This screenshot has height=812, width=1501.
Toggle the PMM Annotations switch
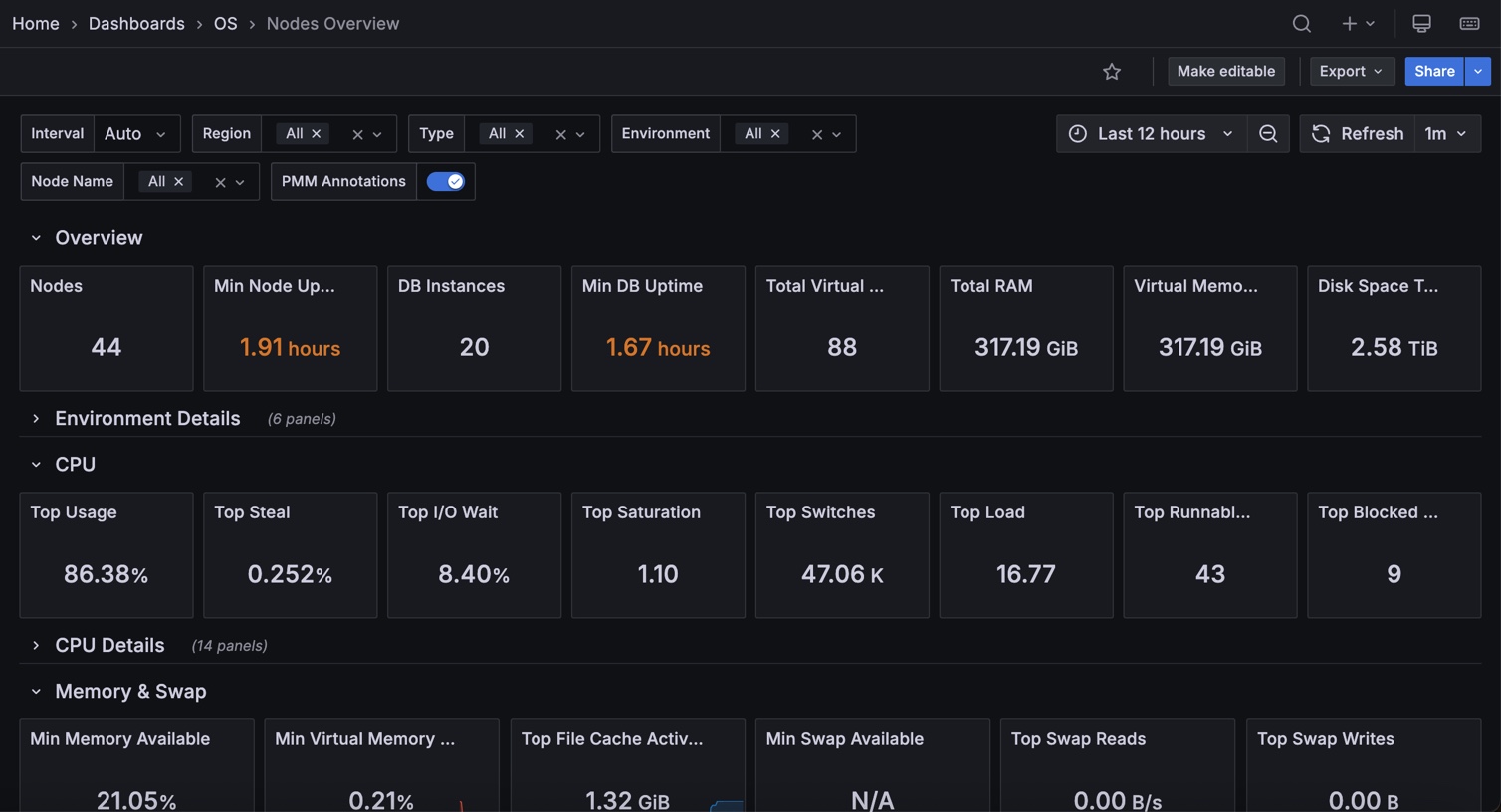click(445, 181)
